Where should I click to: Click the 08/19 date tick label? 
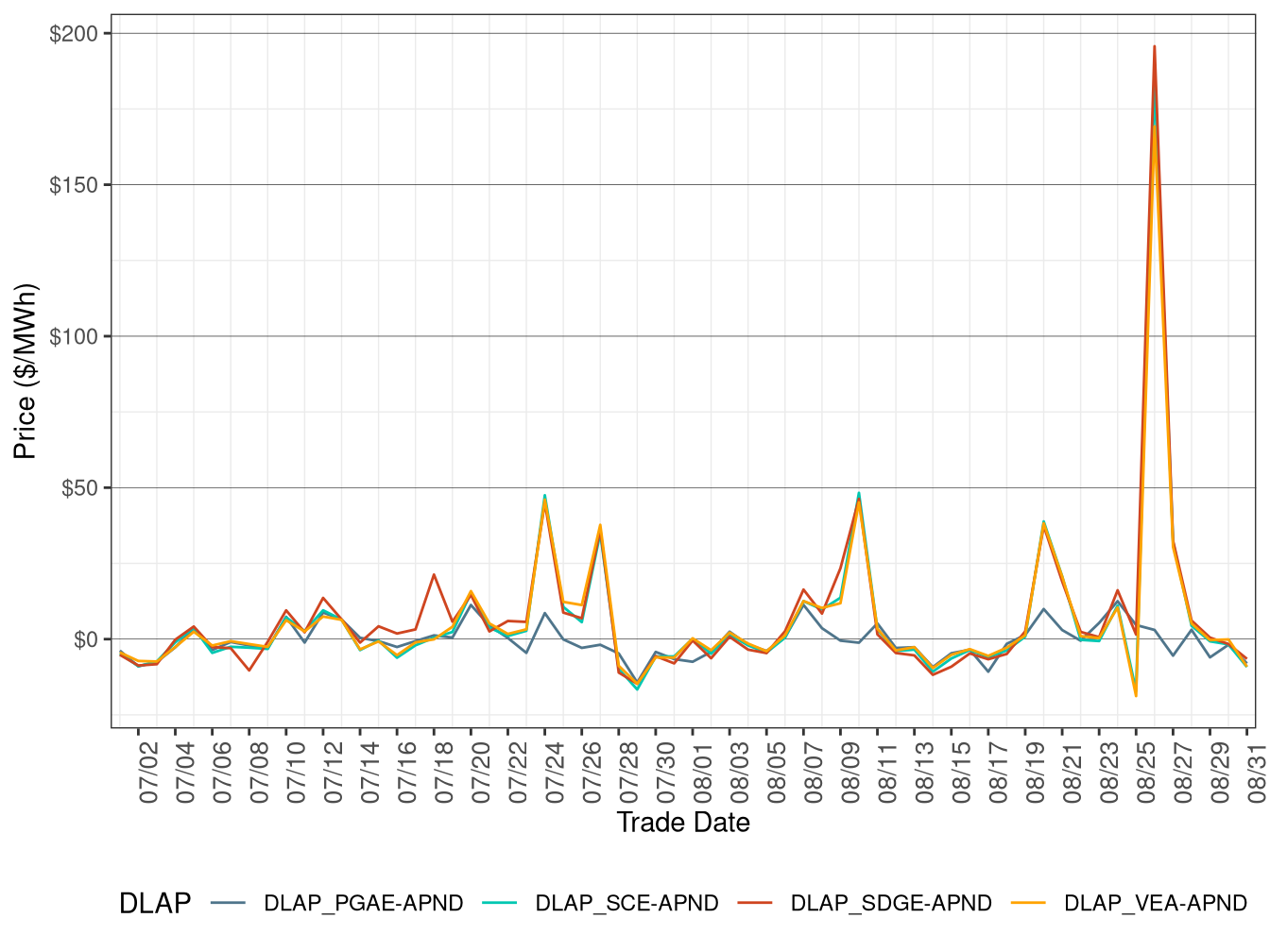(1036, 772)
